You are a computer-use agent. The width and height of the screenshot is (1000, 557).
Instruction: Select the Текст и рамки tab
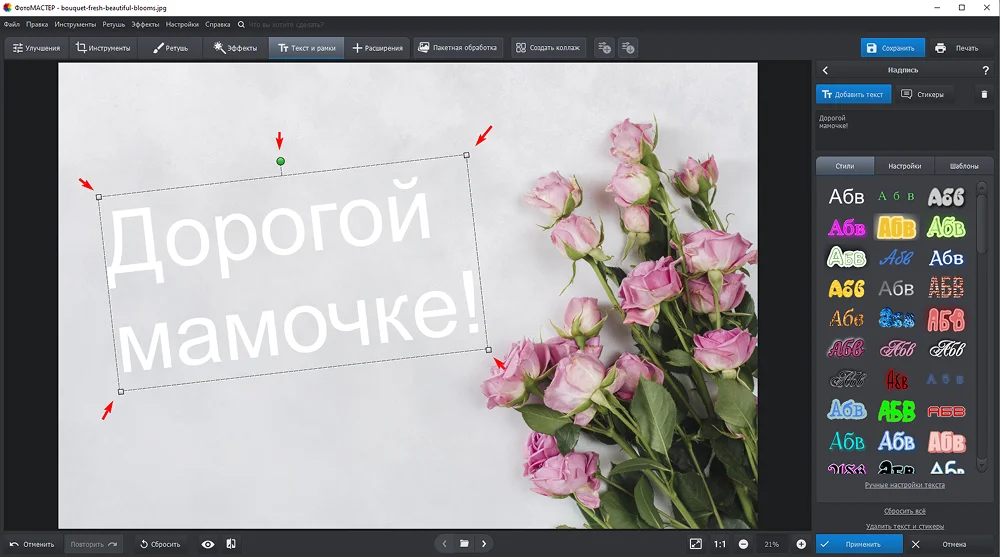[x=307, y=48]
